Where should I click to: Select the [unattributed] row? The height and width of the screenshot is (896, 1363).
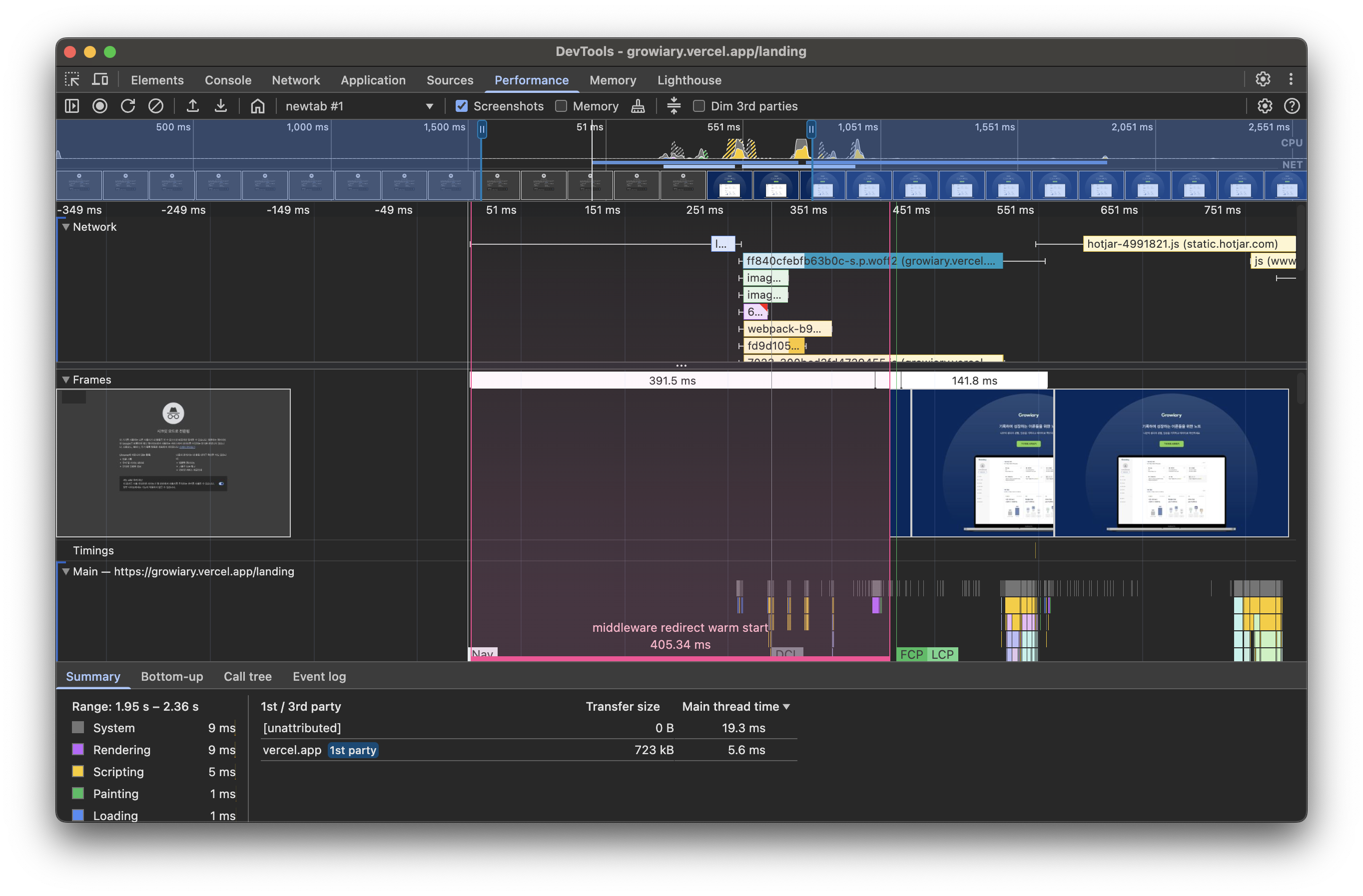529,728
